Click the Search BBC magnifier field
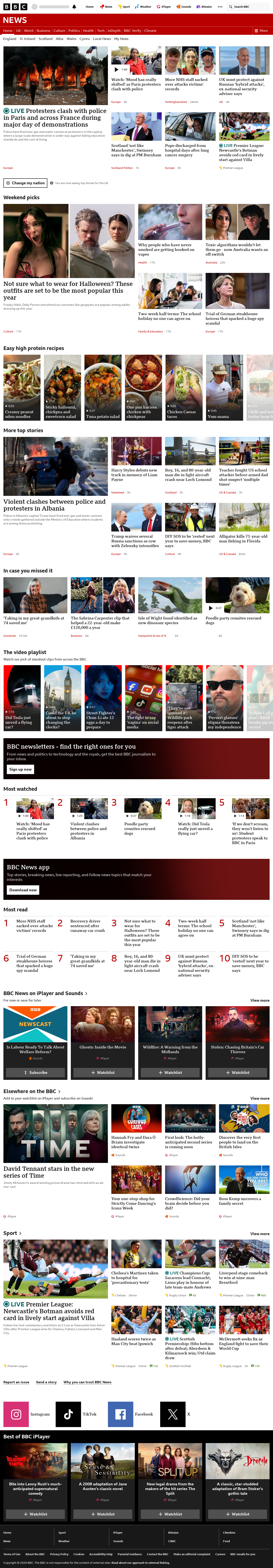Viewport: 273px width, 1568px height. [x=248, y=7]
